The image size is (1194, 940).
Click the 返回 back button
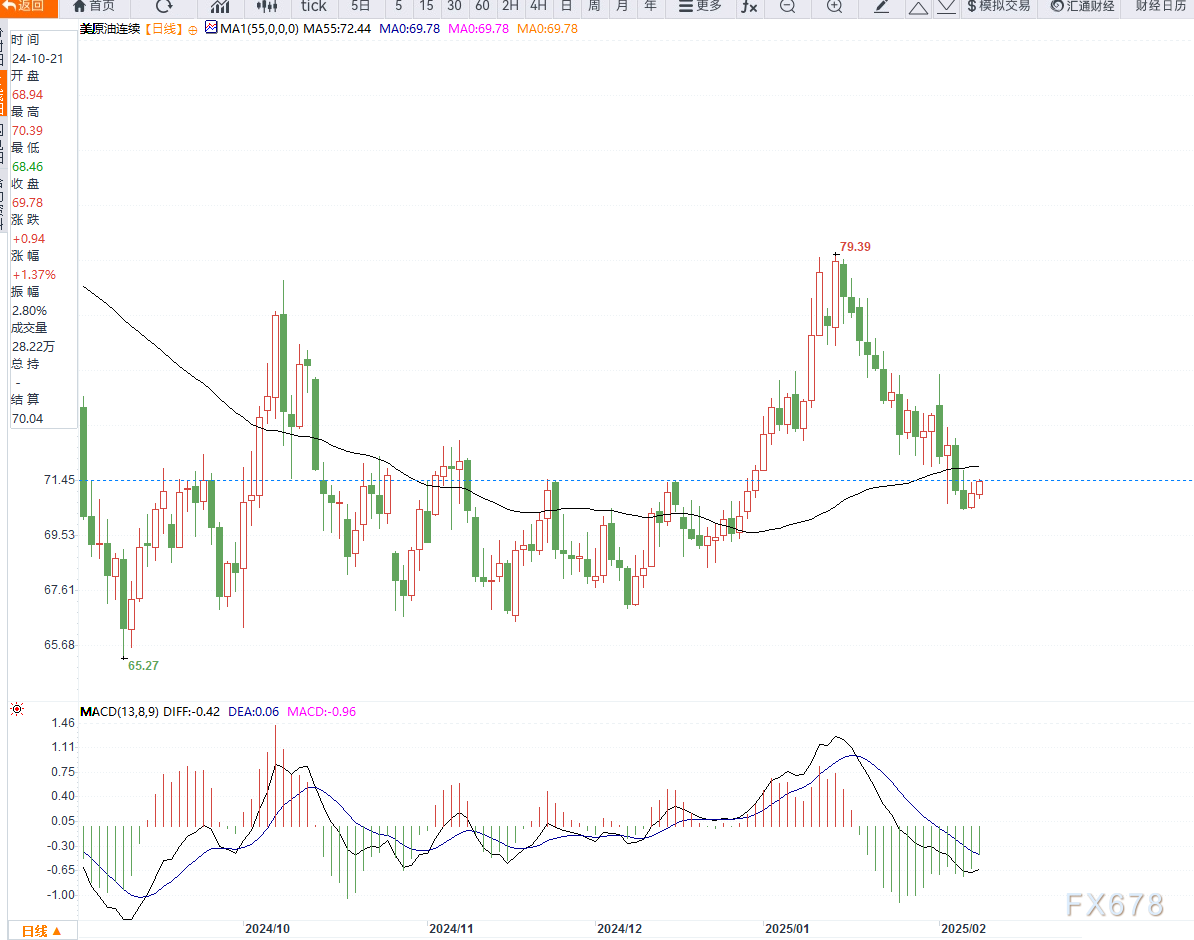27,6
